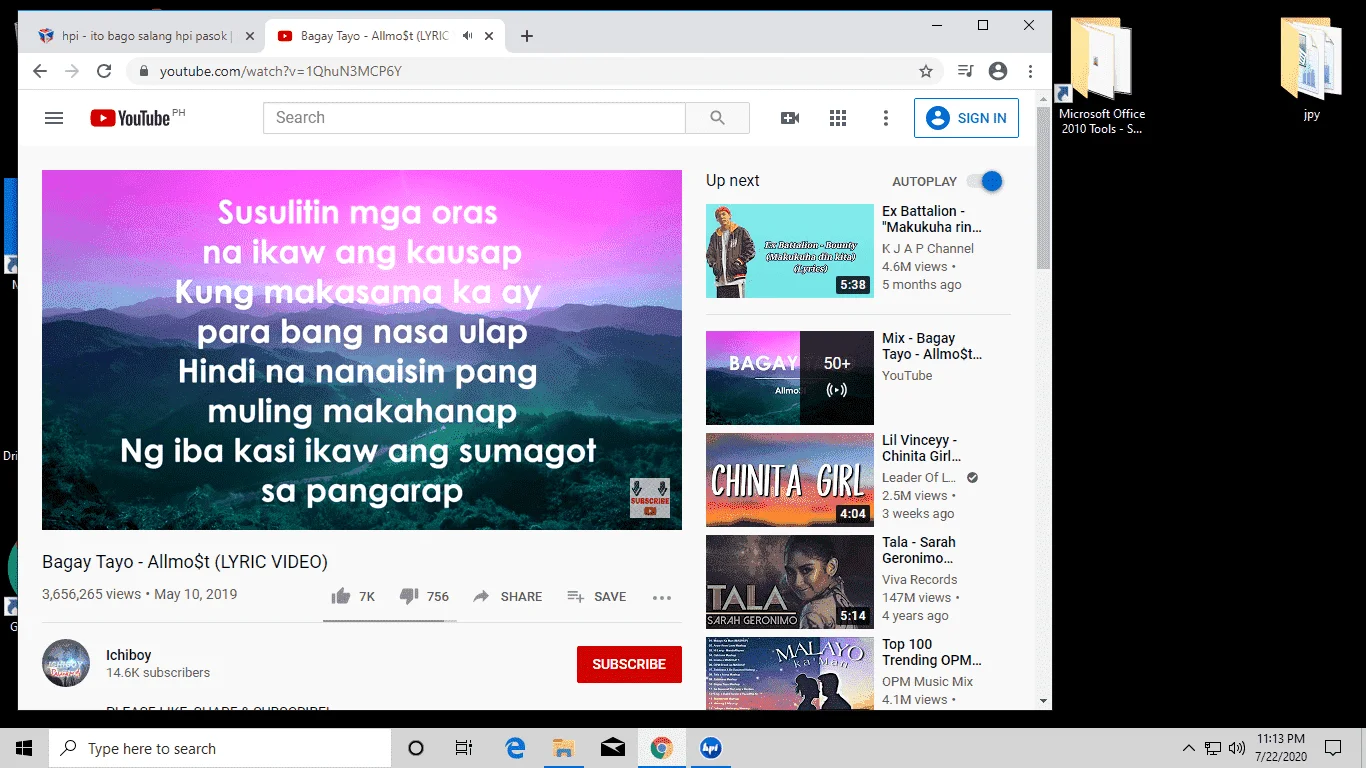Click the search magnifier button
This screenshot has width=1366, height=768.
pyautogui.click(x=717, y=118)
